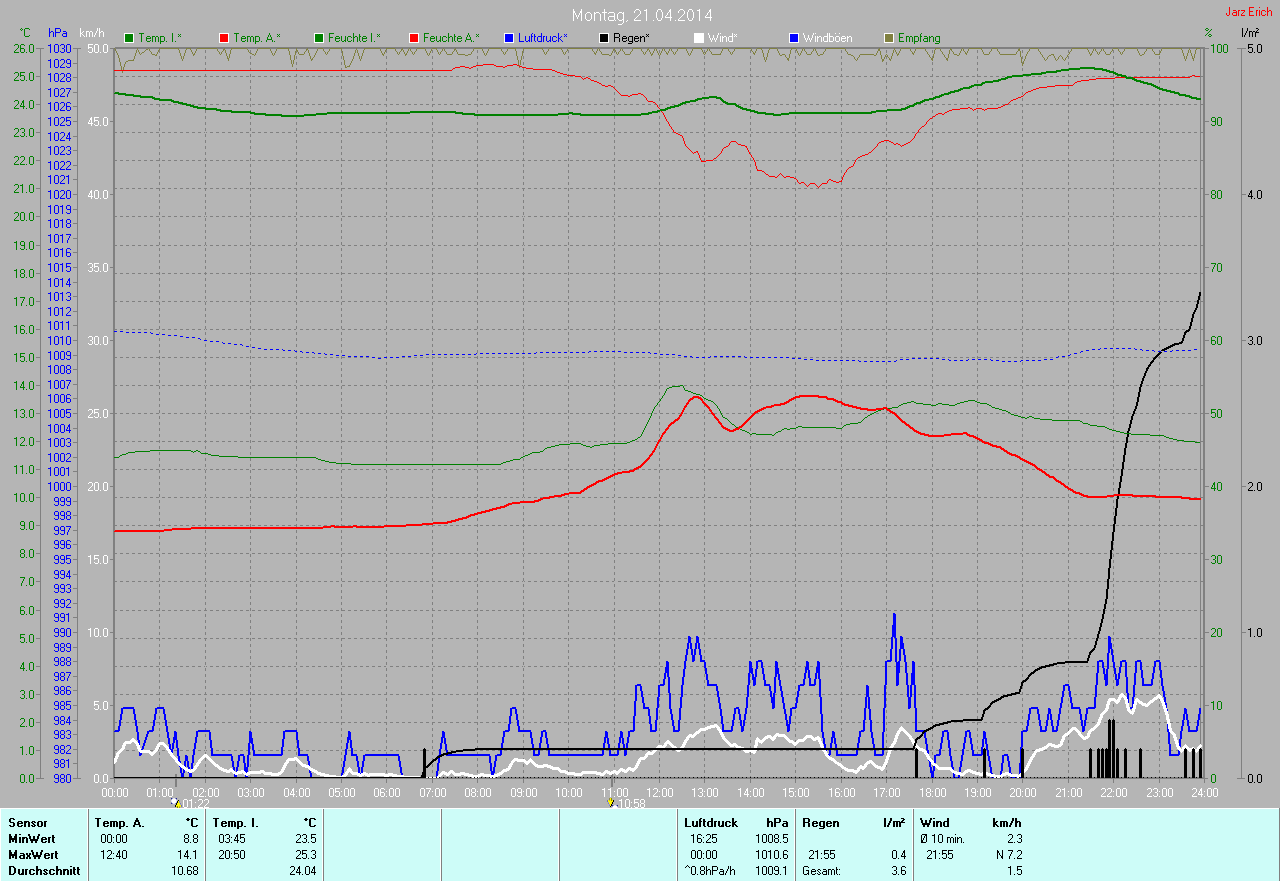Image resolution: width=1280 pixels, height=881 pixels.
Task: Click the 1030 top value on pressure axis
Action: tap(59, 48)
